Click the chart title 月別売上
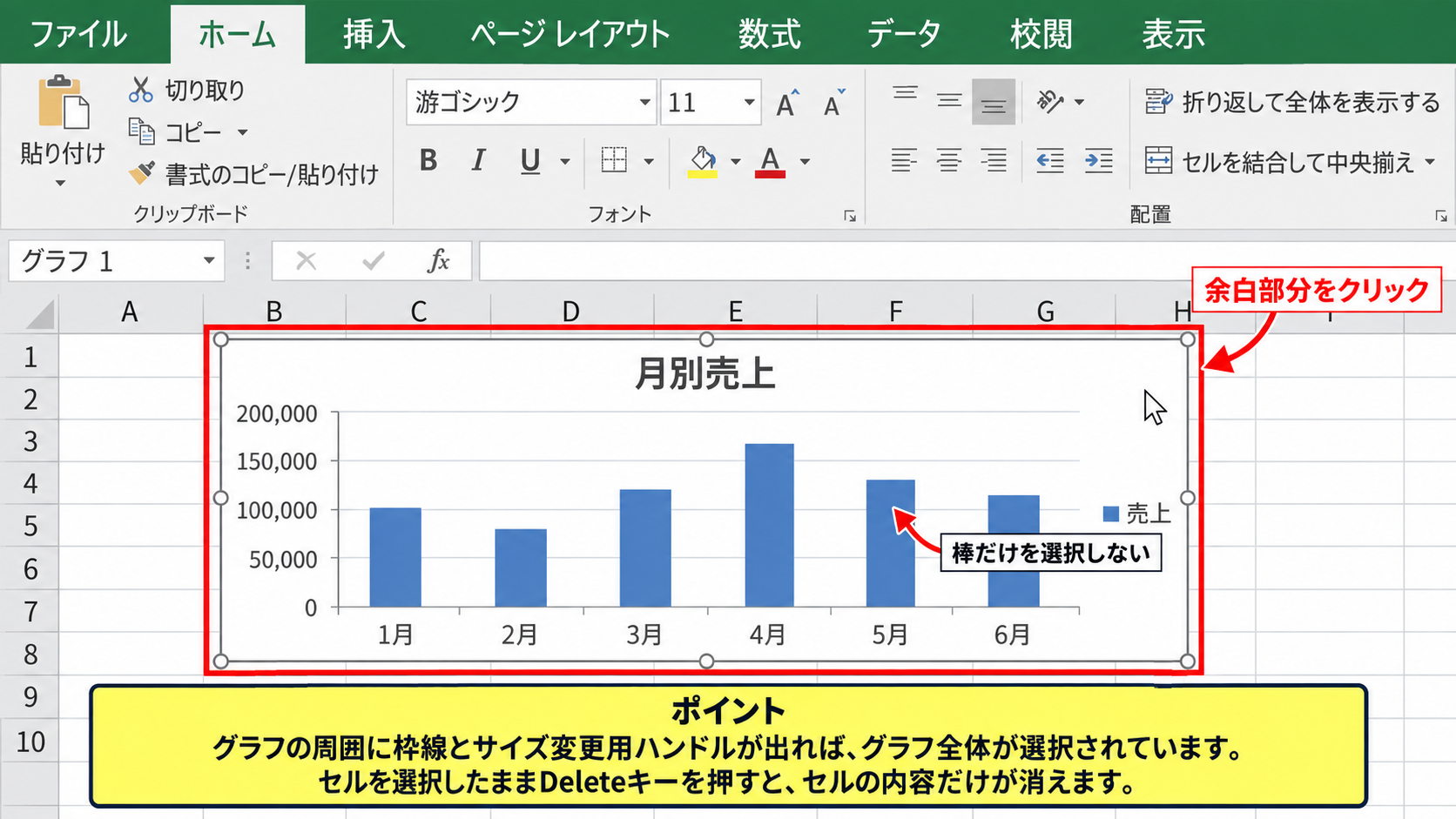 (x=704, y=373)
